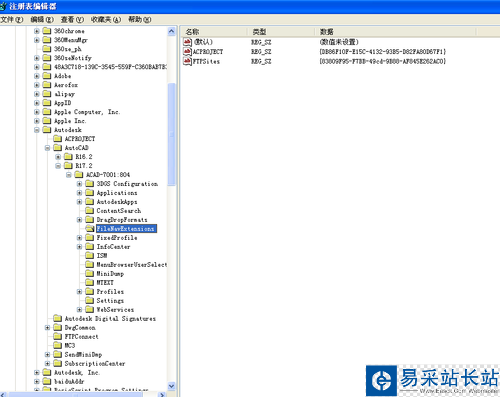The width and height of the screenshot is (500, 397).
Task: Click the SubscriptionCenter folder icon
Action: [x=58, y=364]
